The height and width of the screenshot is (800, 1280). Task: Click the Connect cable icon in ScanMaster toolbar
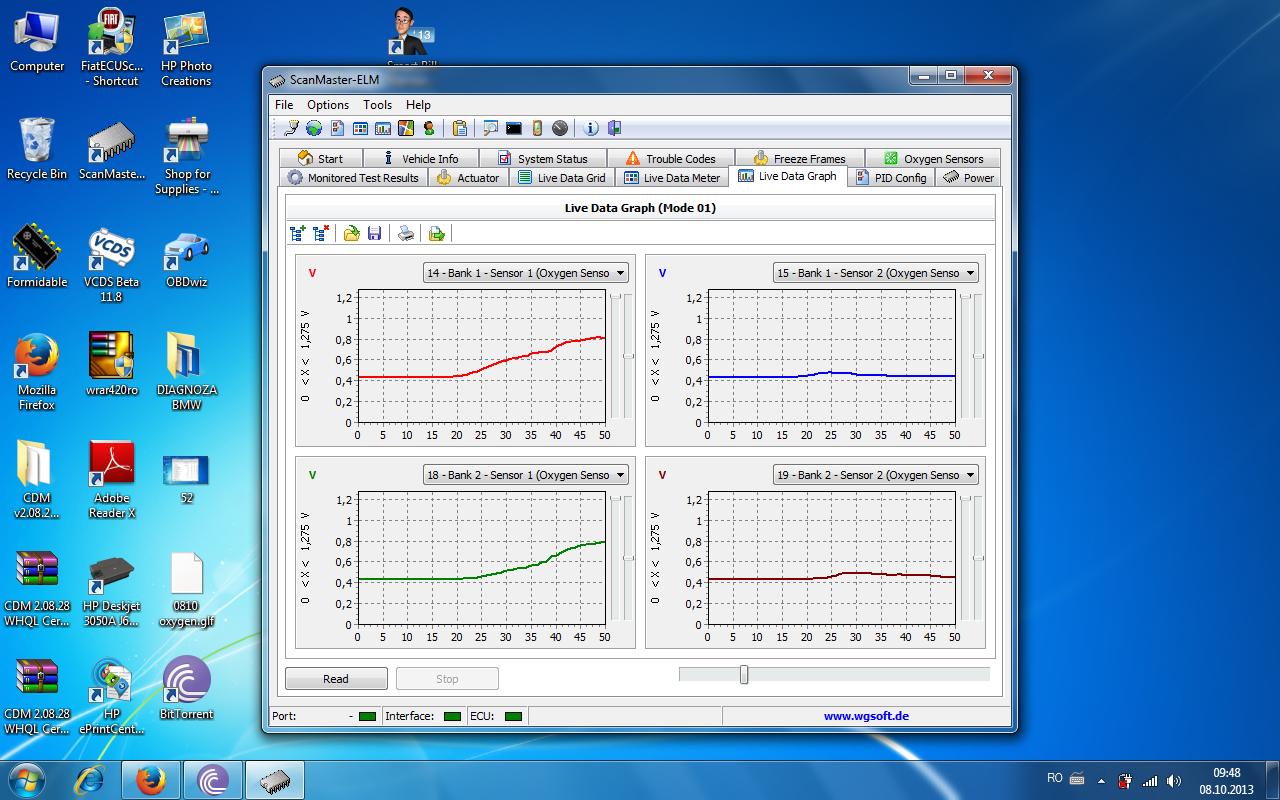click(x=291, y=128)
